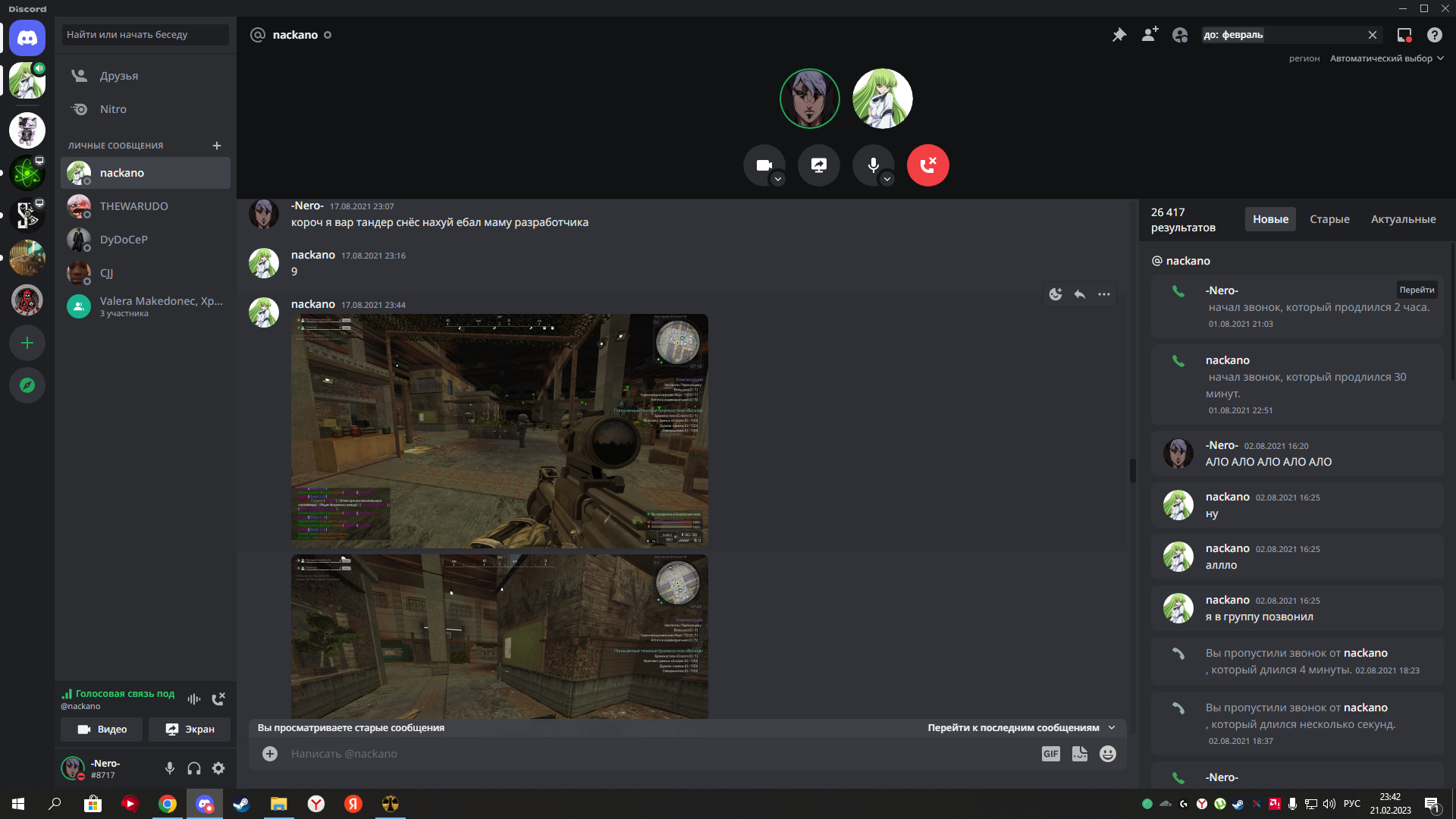Open search result АЛО АЛО АЛО message
The image size is (1456, 819).
tap(1297, 453)
